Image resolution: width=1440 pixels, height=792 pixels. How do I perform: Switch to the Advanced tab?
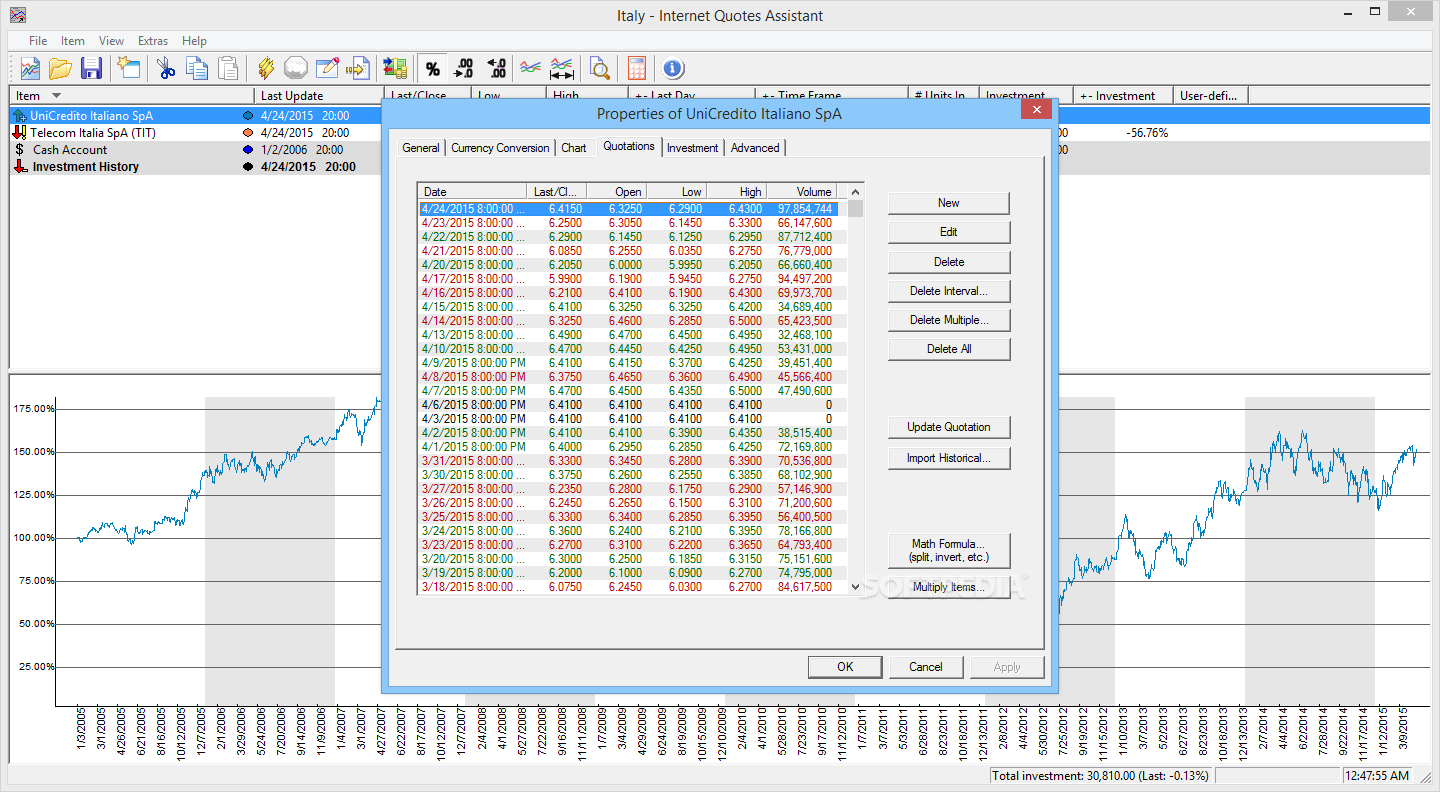tap(755, 148)
